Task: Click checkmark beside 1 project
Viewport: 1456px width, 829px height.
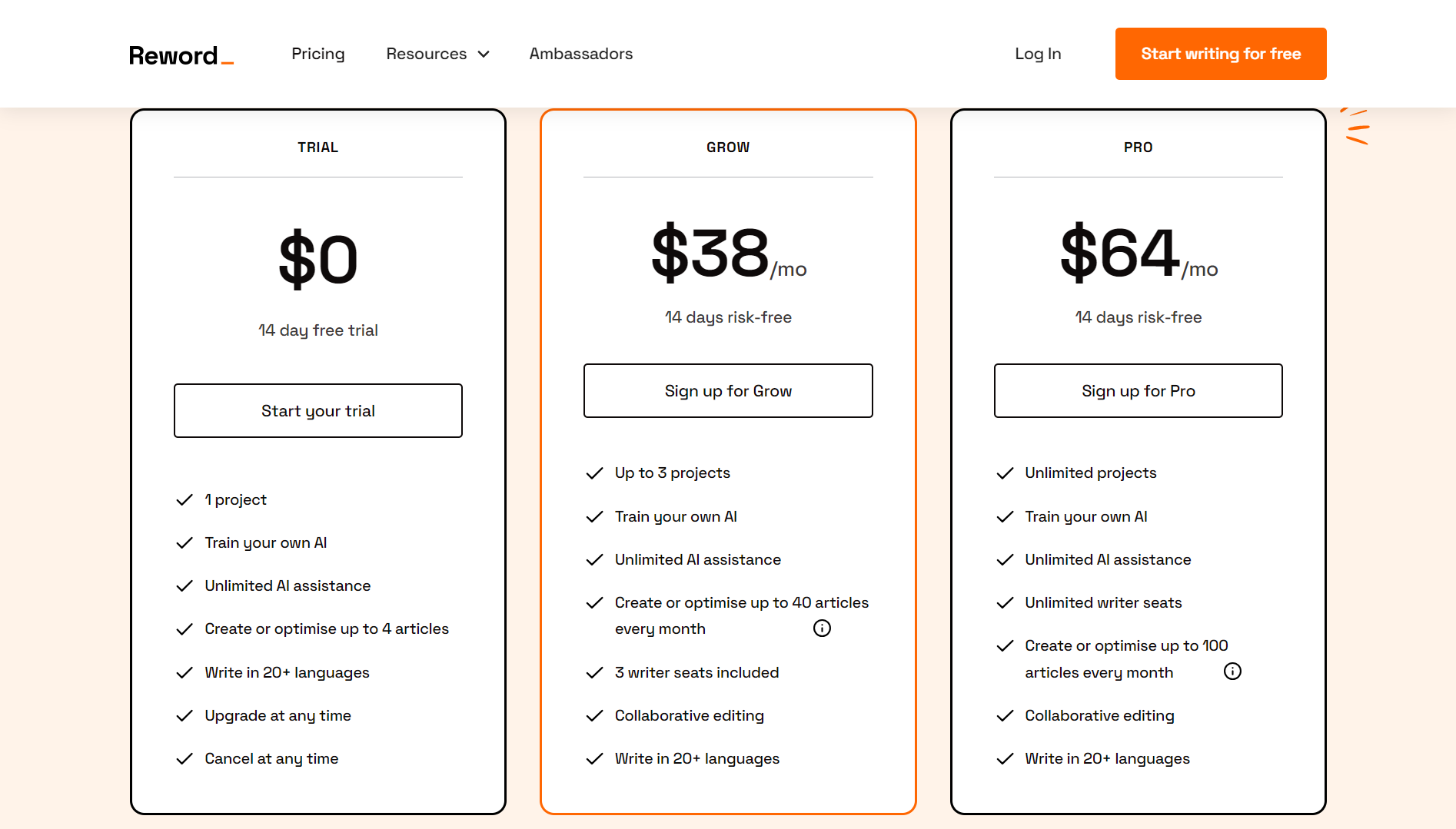Action: pyautogui.click(x=184, y=500)
